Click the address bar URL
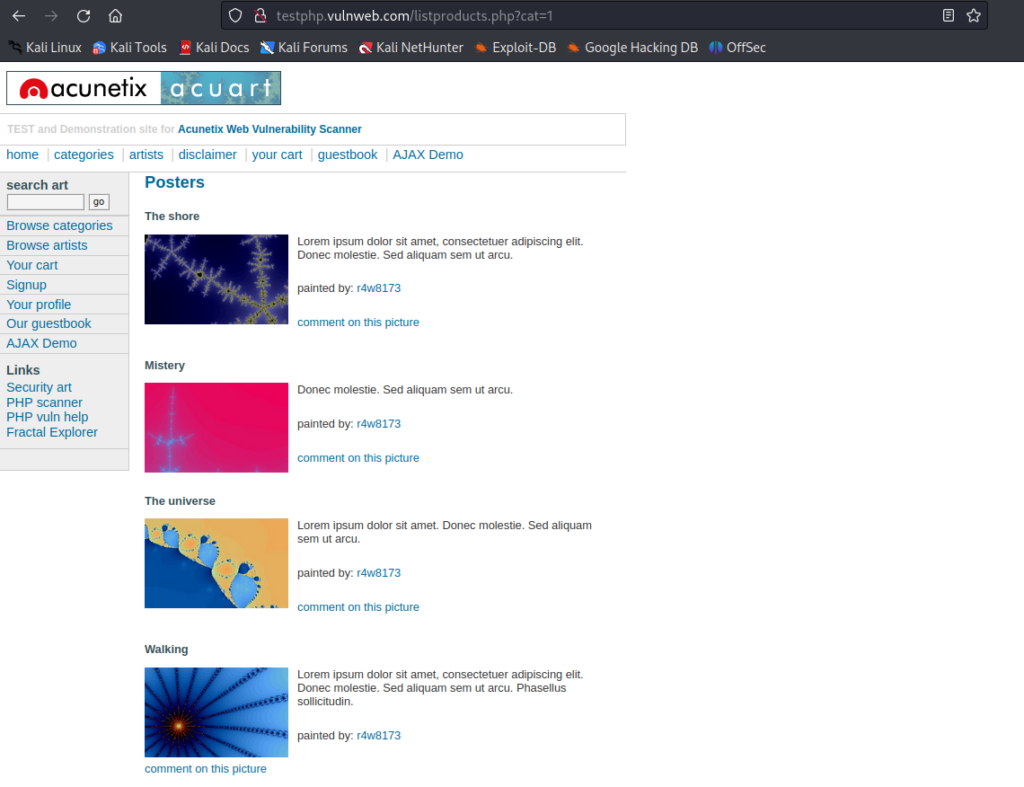The height and width of the screenshot is (787, 1024). 414,16
